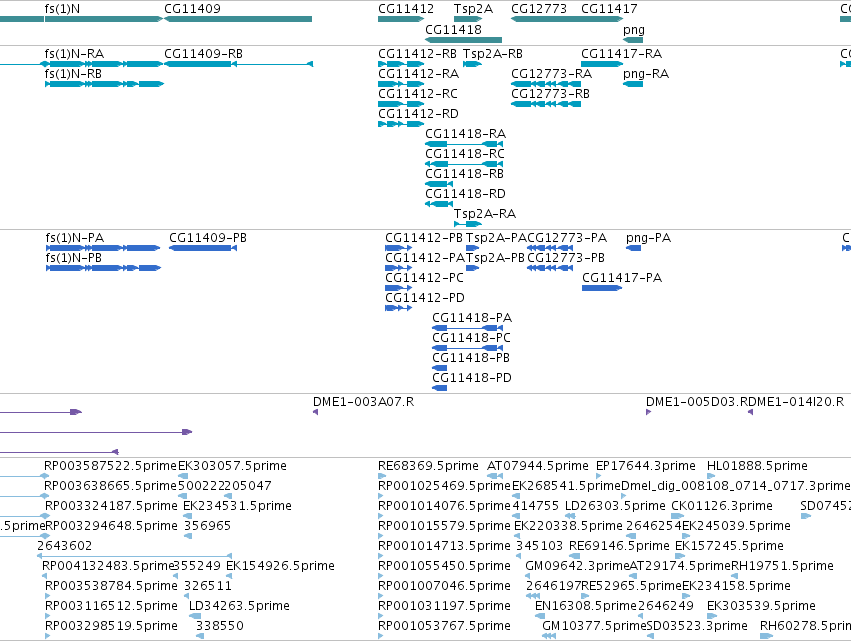Select transcript CG11412-RB
The image size is (851, 641).
click(401, 64)
